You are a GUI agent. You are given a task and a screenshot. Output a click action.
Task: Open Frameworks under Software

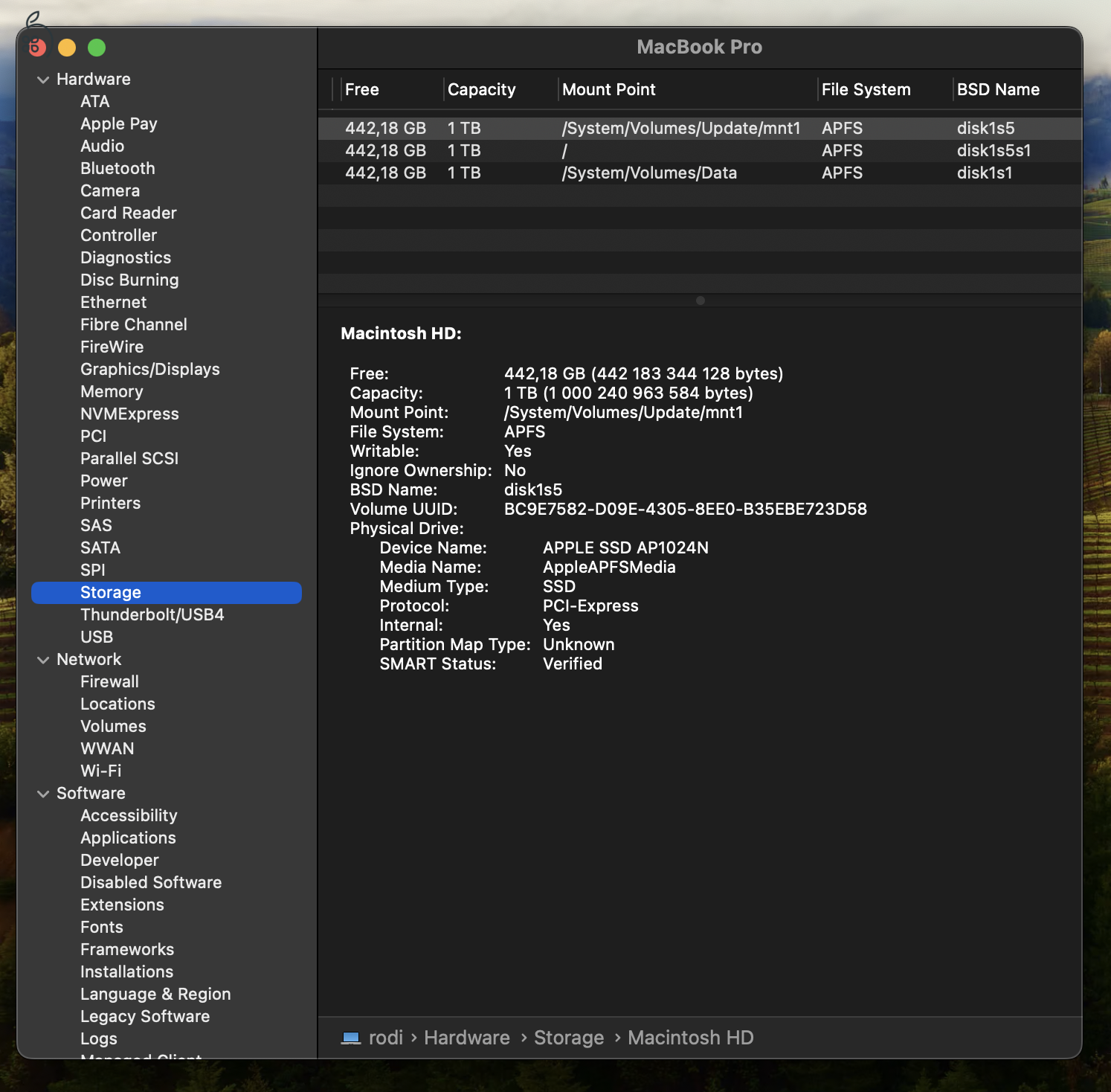pos(127,949)
